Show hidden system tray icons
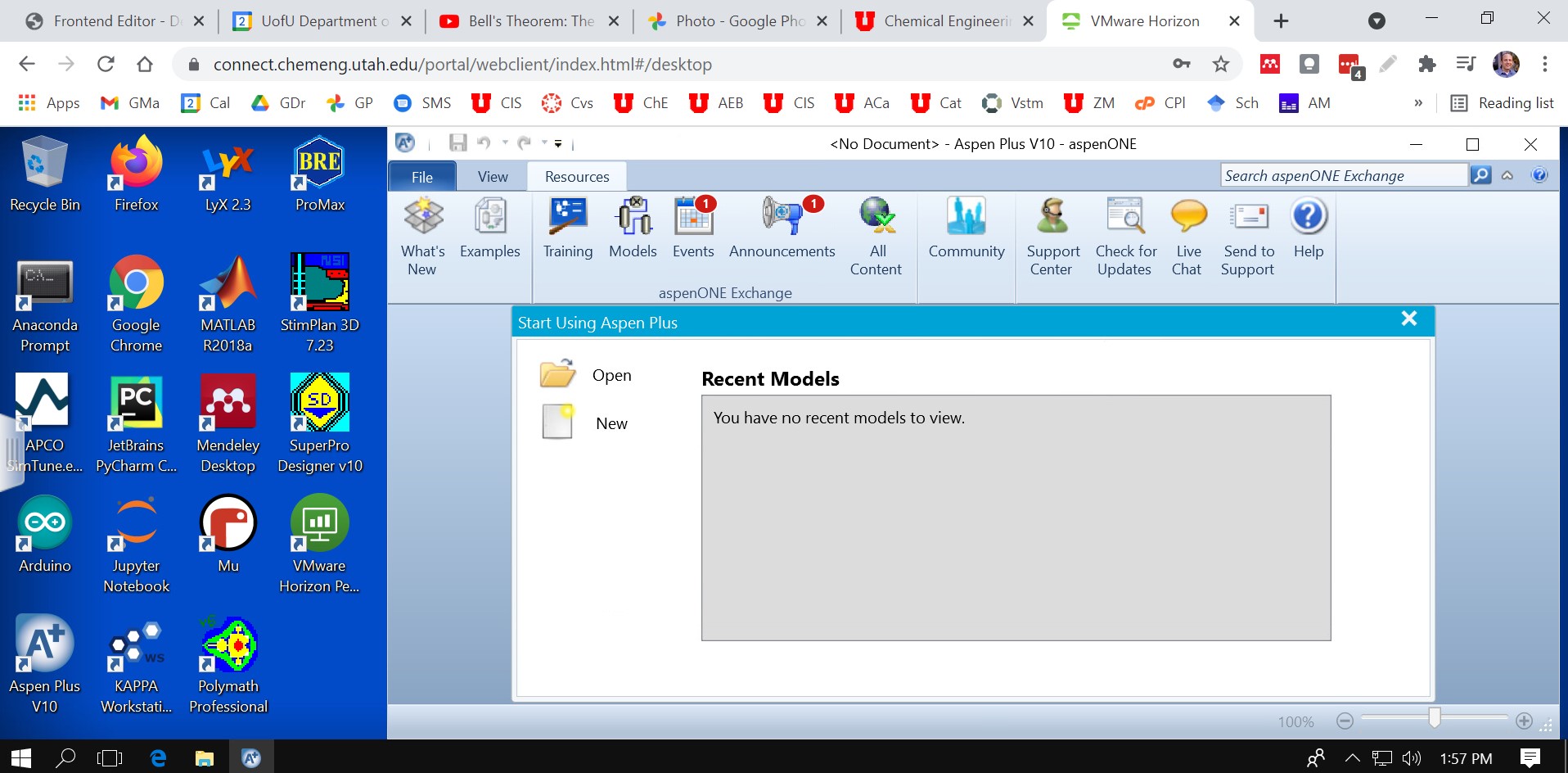This screenshot has width=1568, height=773. (1353, 757)
